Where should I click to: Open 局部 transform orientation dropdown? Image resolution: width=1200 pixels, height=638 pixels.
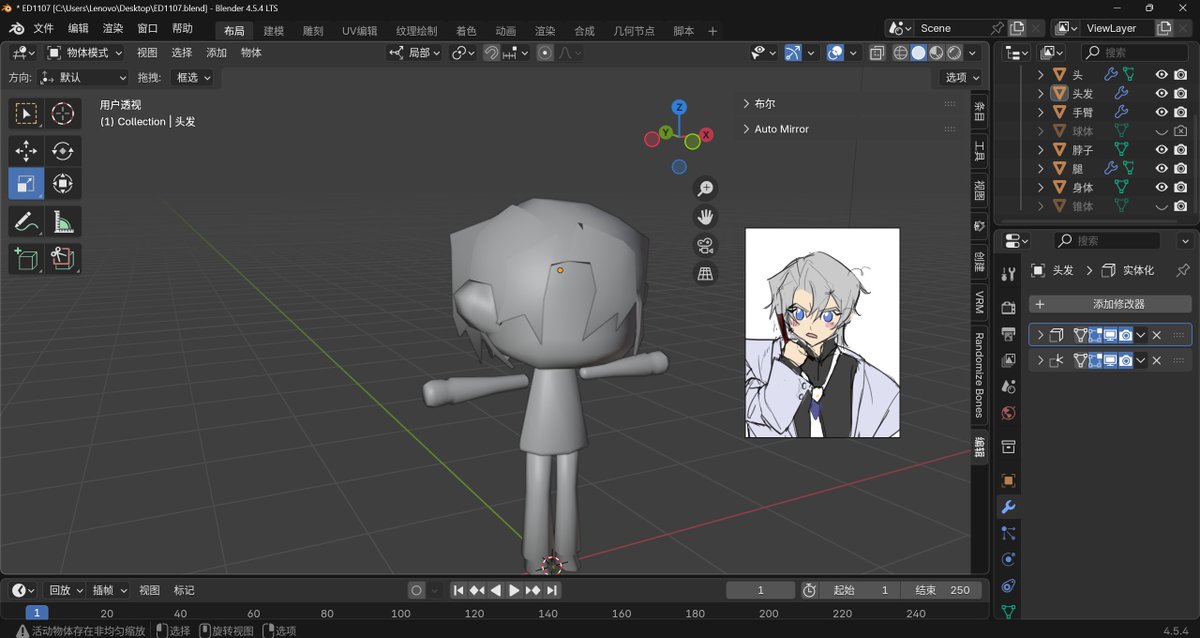(x=415, y=53)
